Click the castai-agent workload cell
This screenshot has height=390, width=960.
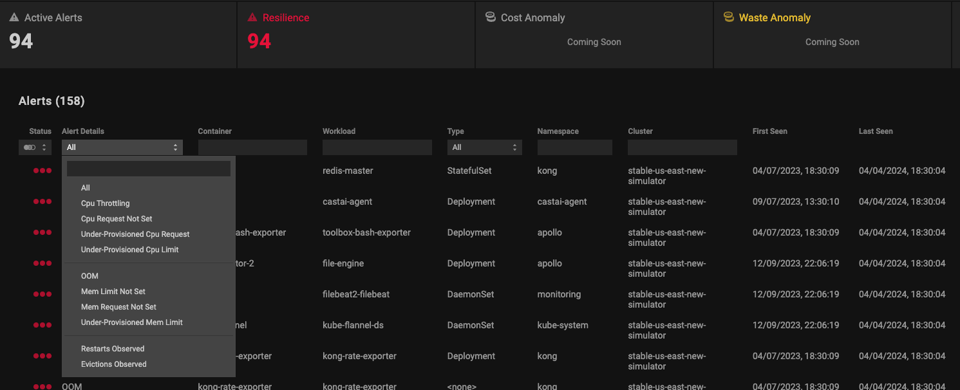(x=347, y=201)
